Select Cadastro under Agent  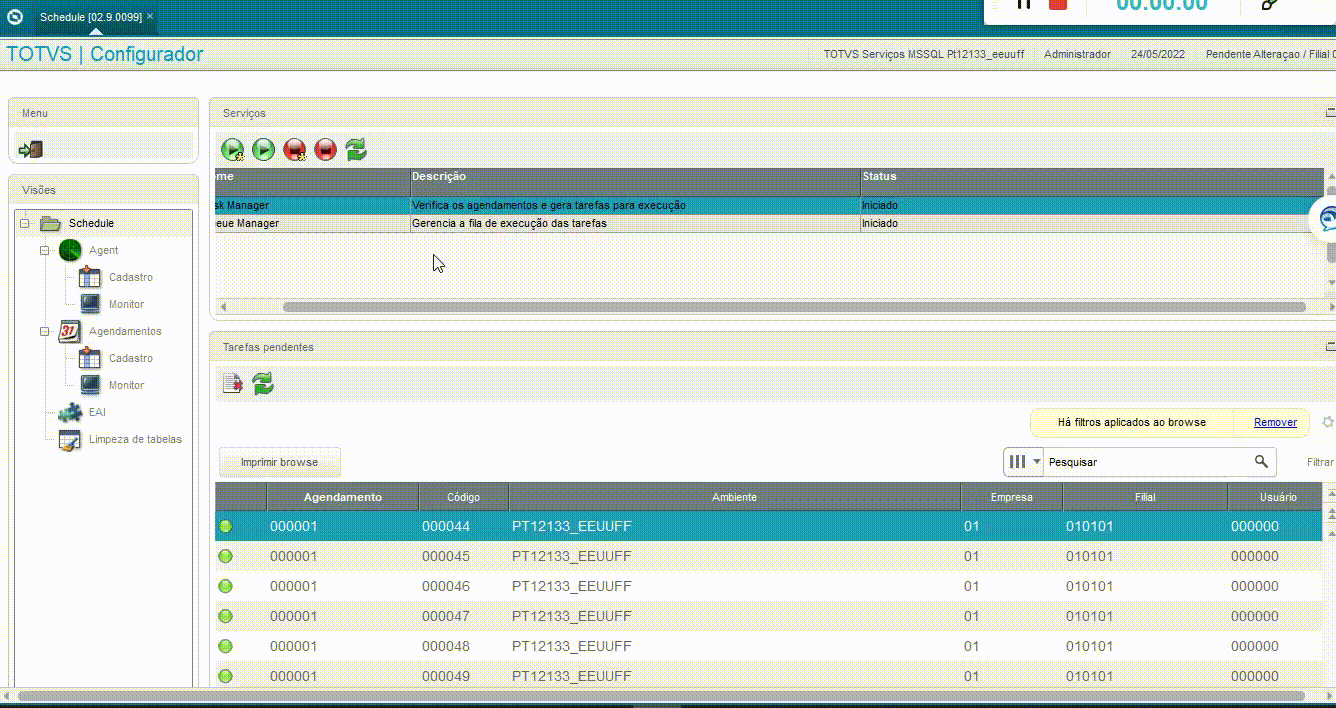(131, 277)
